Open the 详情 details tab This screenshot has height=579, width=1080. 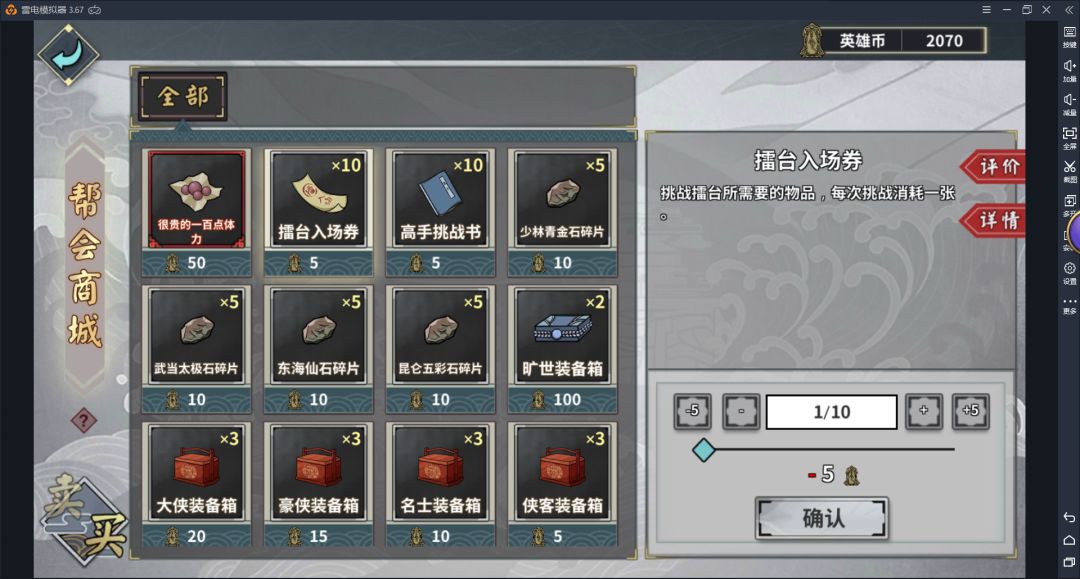coord(994,220)
